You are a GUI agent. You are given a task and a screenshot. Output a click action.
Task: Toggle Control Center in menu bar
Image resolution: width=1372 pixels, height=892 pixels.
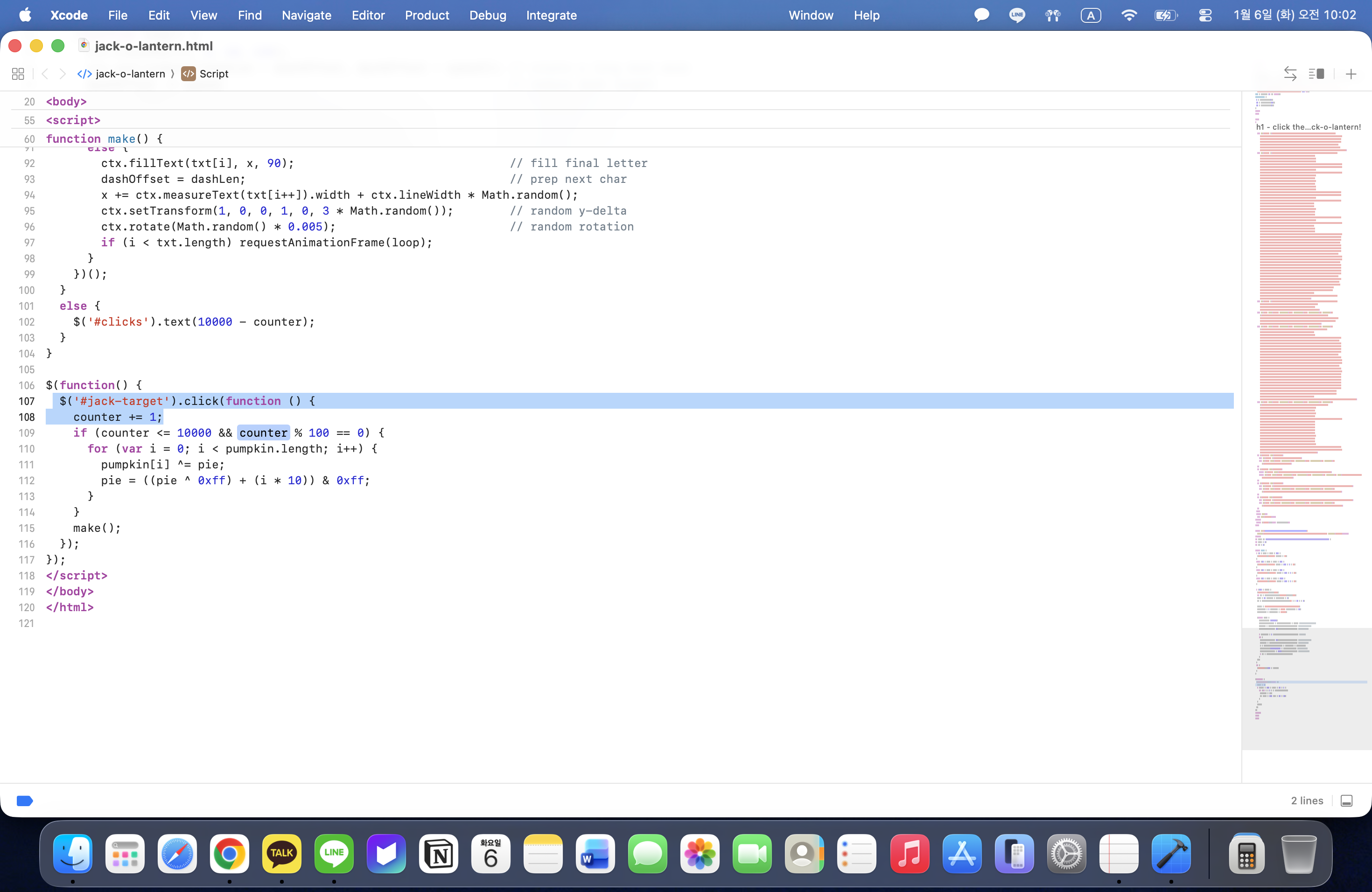1205,15
